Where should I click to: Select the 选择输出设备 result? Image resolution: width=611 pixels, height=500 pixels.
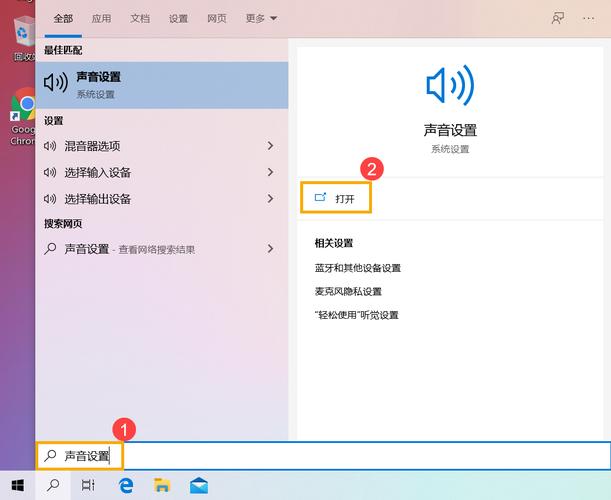coord(162,199)
